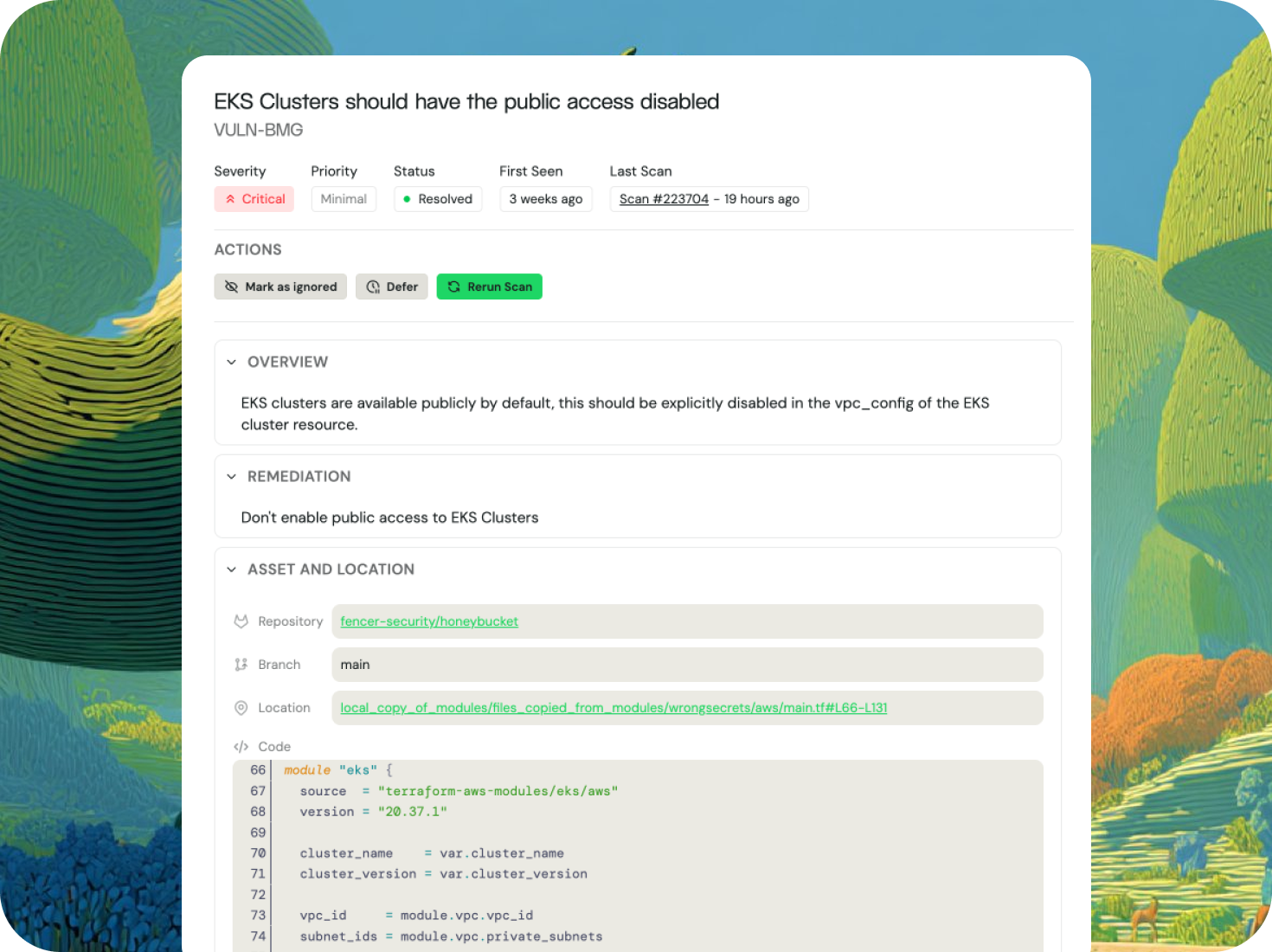The image size is (1272, 952).
Task: Collapse the Asset and Location chevron
Action: pyautogui.click(x=231, y=569)
